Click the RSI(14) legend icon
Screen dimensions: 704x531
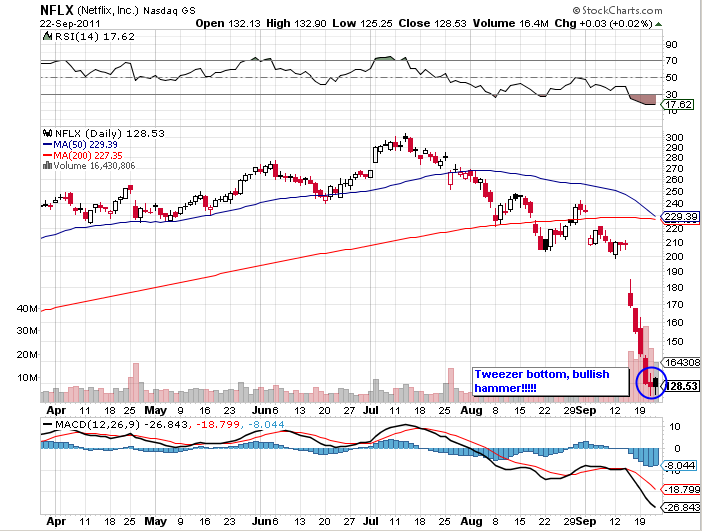45,36
